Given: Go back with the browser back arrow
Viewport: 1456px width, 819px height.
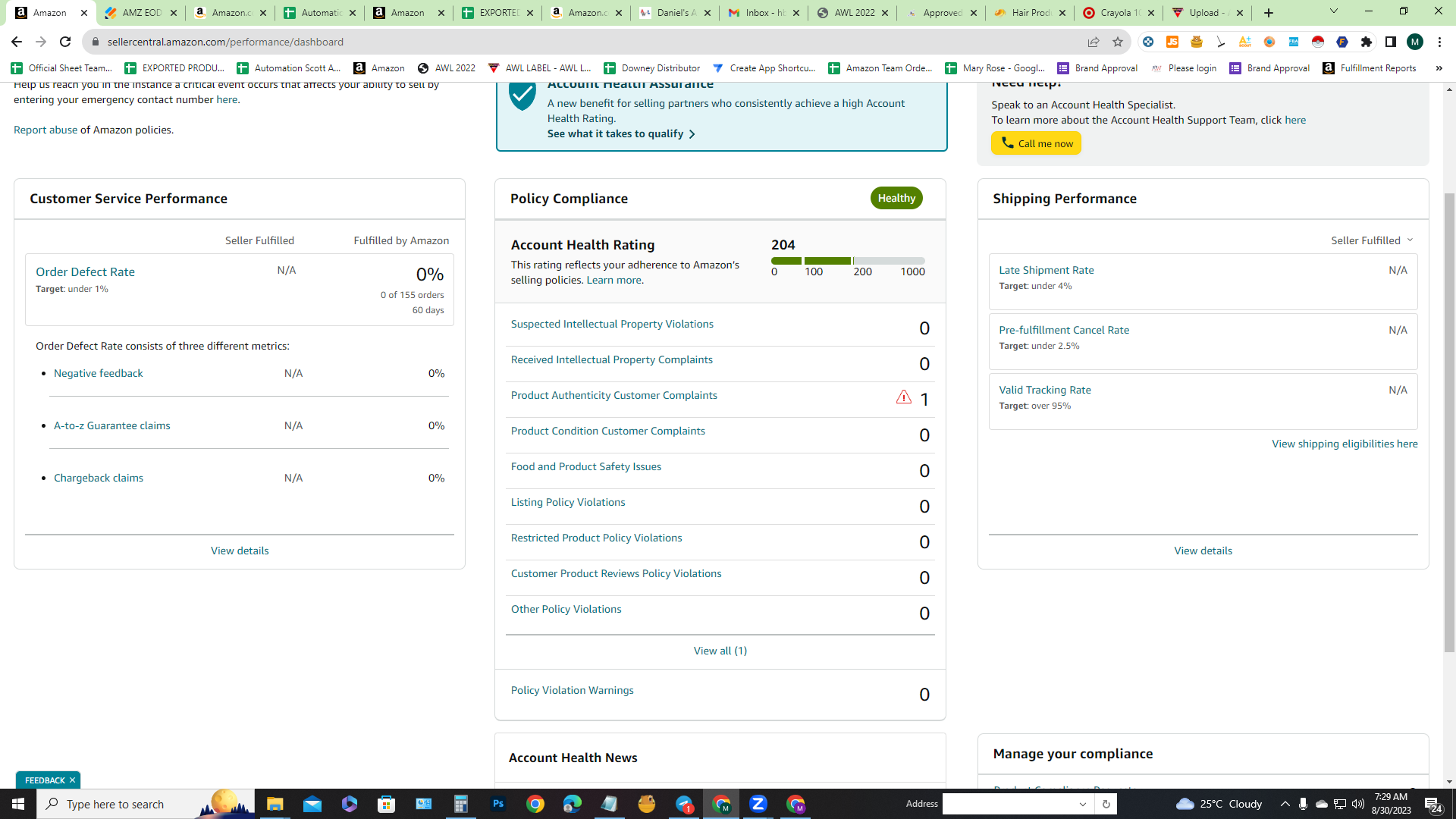Looking at the screenshot, I should pyautogui.click(x=17, y=42).
